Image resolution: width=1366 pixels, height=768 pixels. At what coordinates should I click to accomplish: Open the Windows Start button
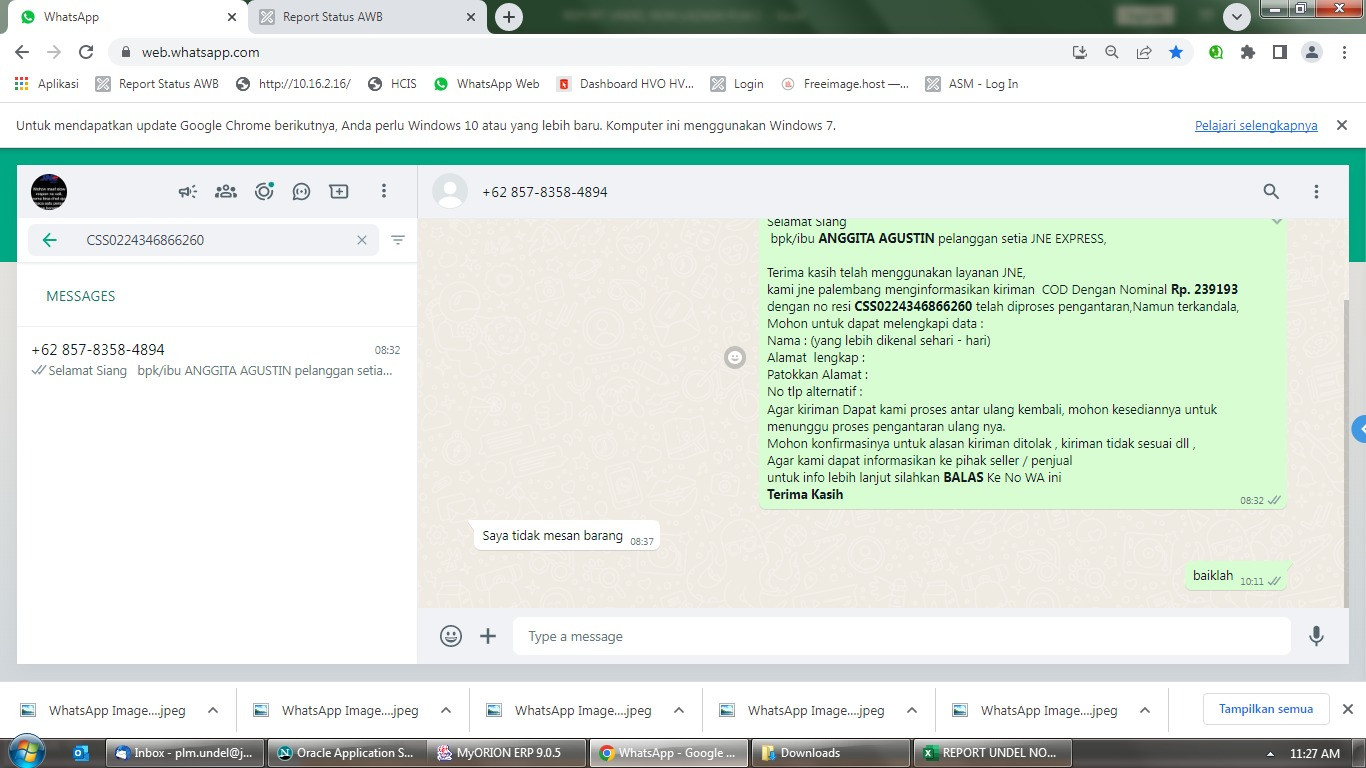25,753
